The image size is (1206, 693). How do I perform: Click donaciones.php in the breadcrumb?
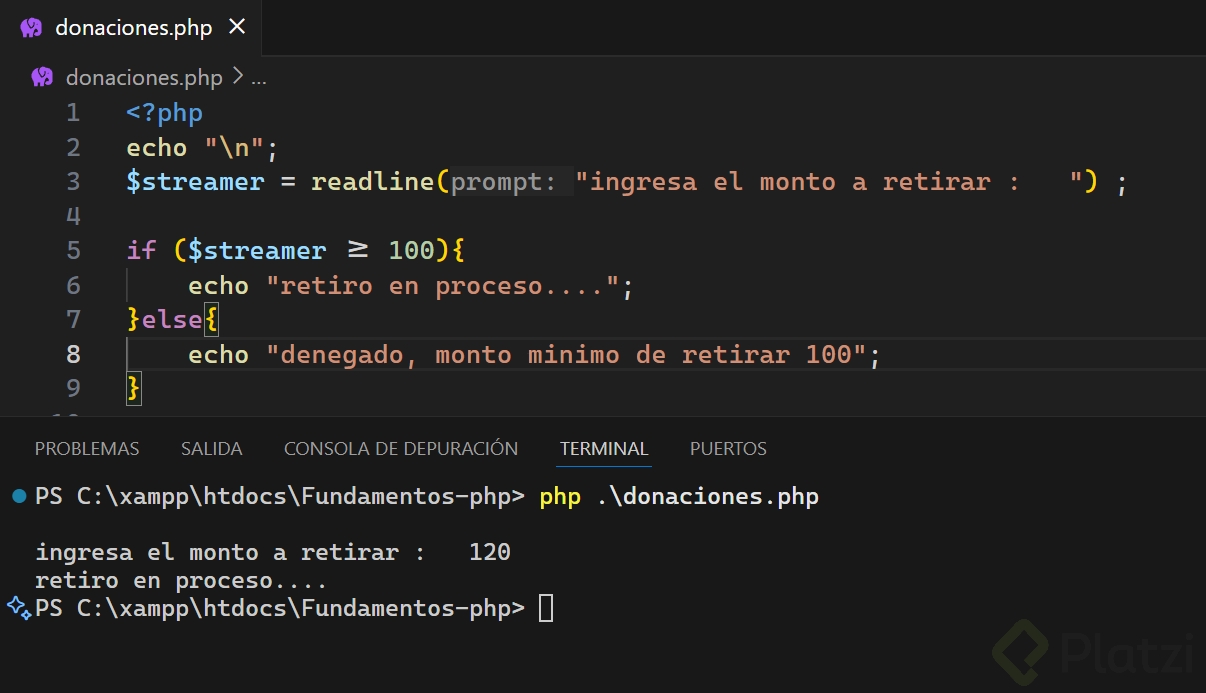[x=144, y=77]
